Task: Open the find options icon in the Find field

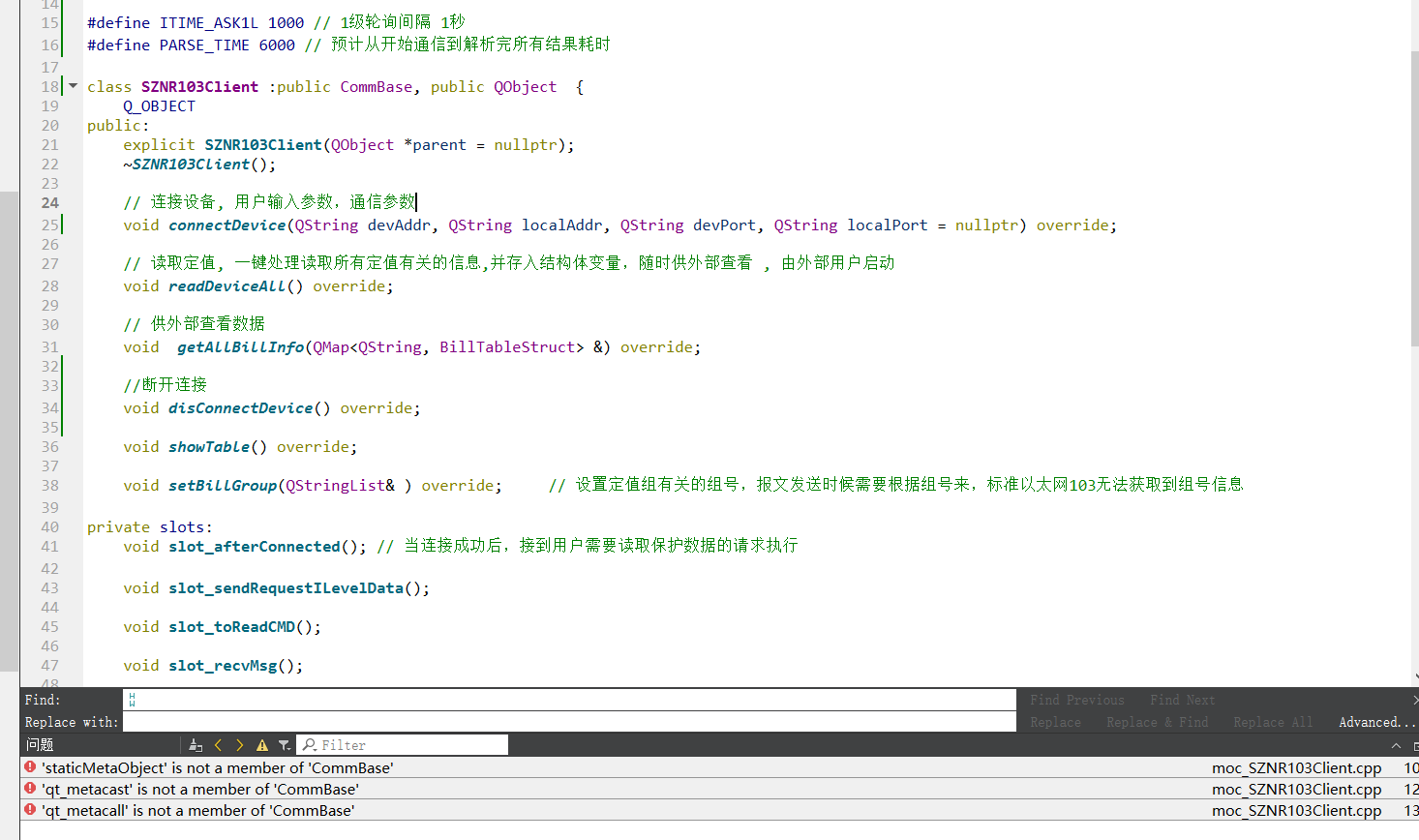Action: [x=133, y=700]
